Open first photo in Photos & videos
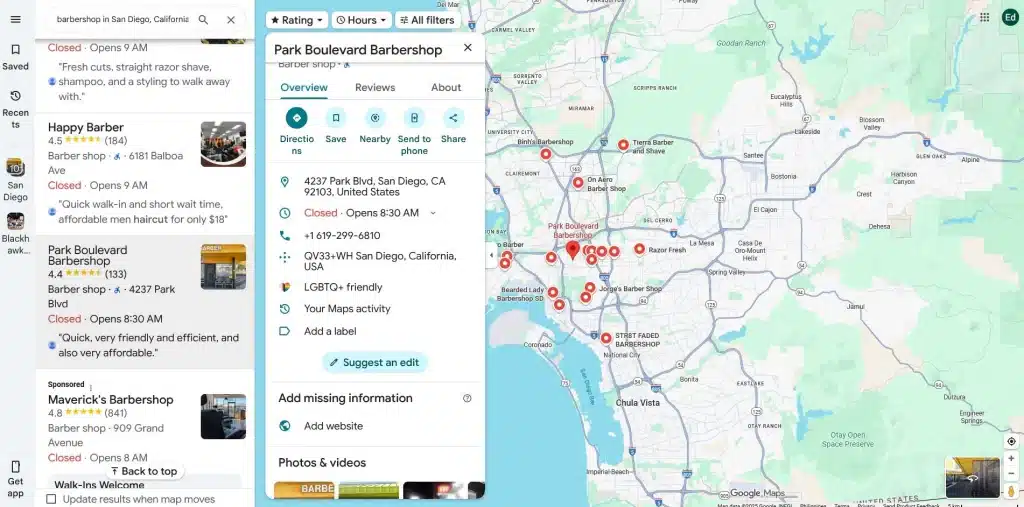 pyautogui.click(x=304, y=490)
